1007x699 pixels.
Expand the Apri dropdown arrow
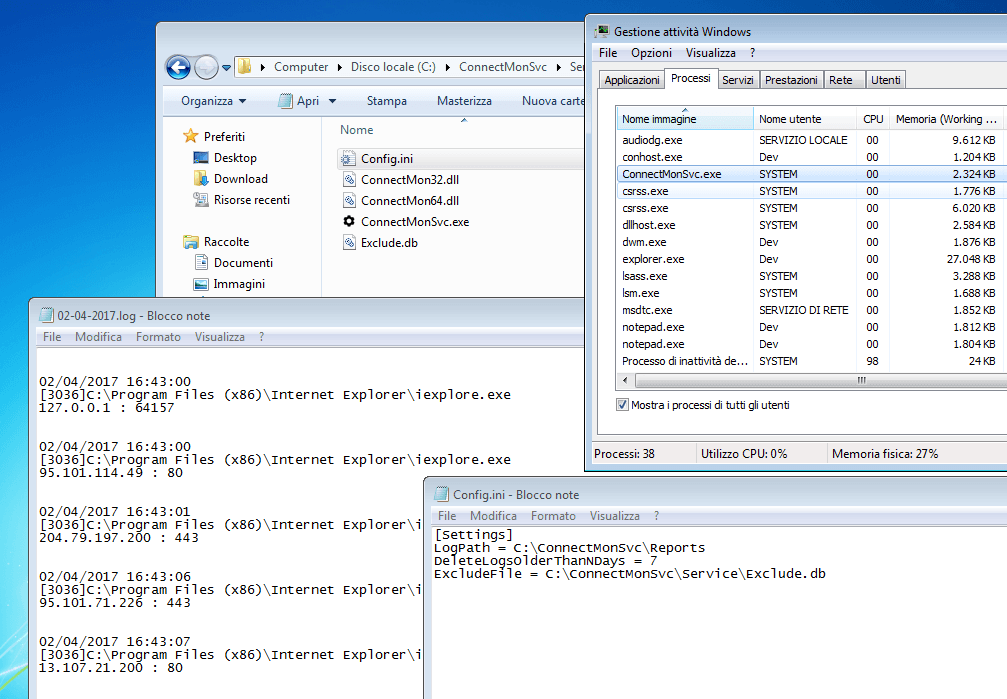pos(332,101)
